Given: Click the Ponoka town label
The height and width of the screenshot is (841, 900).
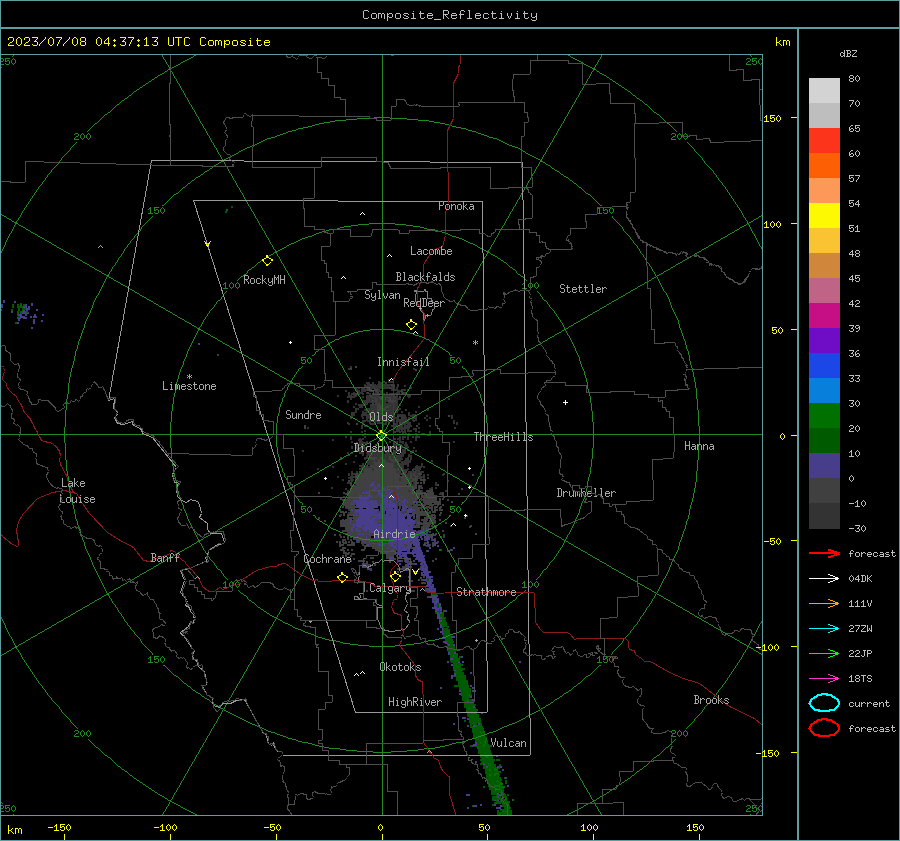Looking at the screenshot, I should pos(456,206).
